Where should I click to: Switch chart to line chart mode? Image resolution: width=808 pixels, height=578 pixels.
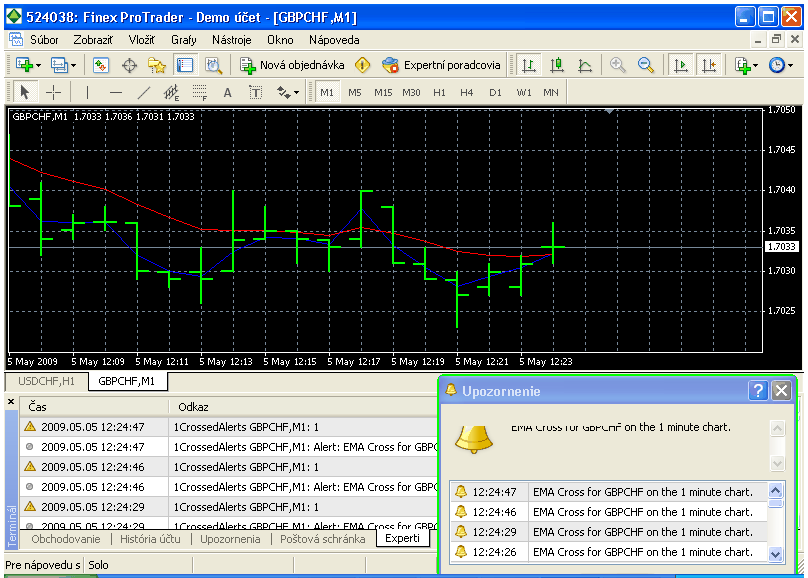(x=585, y=65)
